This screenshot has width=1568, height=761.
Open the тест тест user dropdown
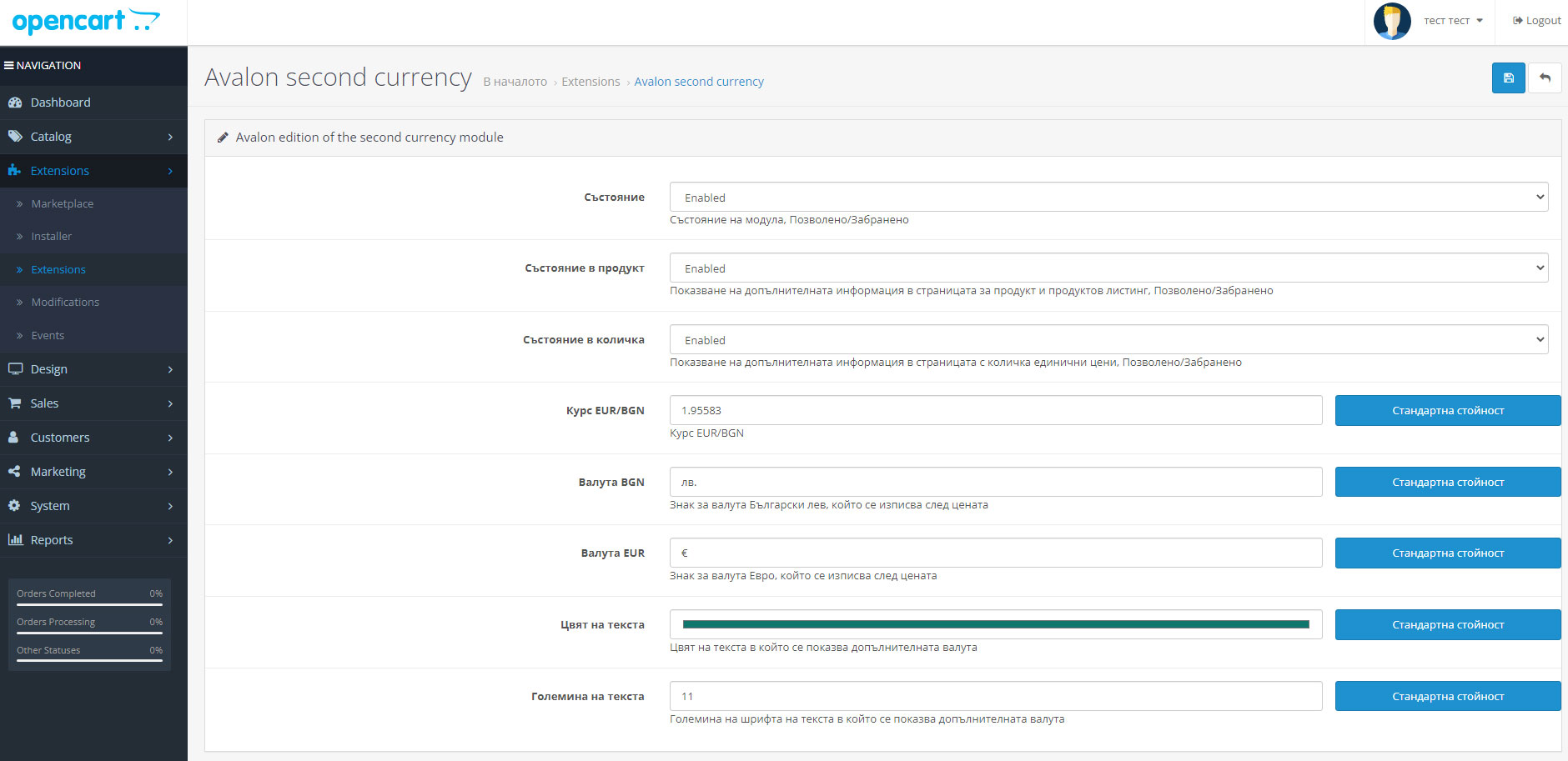pyautogui.click(x=1453, y=21)
